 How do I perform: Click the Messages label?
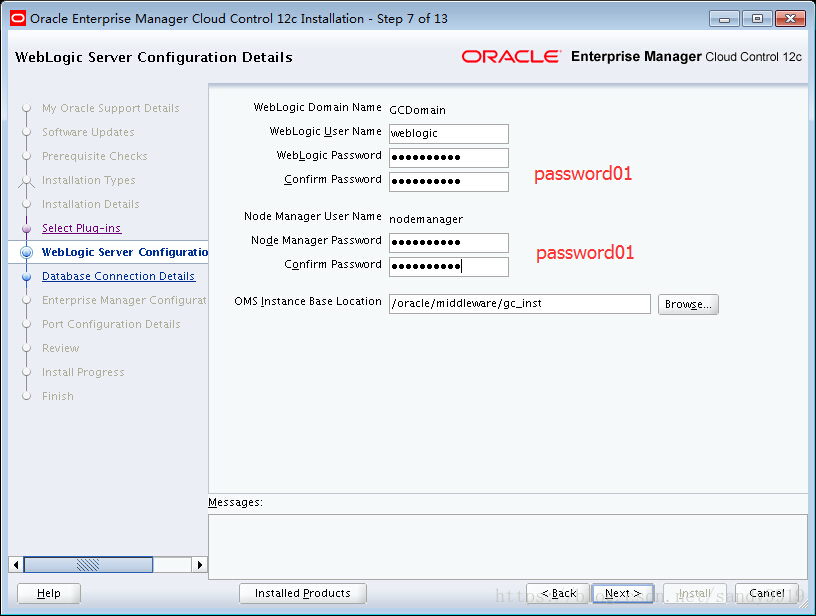coord(235,503)
